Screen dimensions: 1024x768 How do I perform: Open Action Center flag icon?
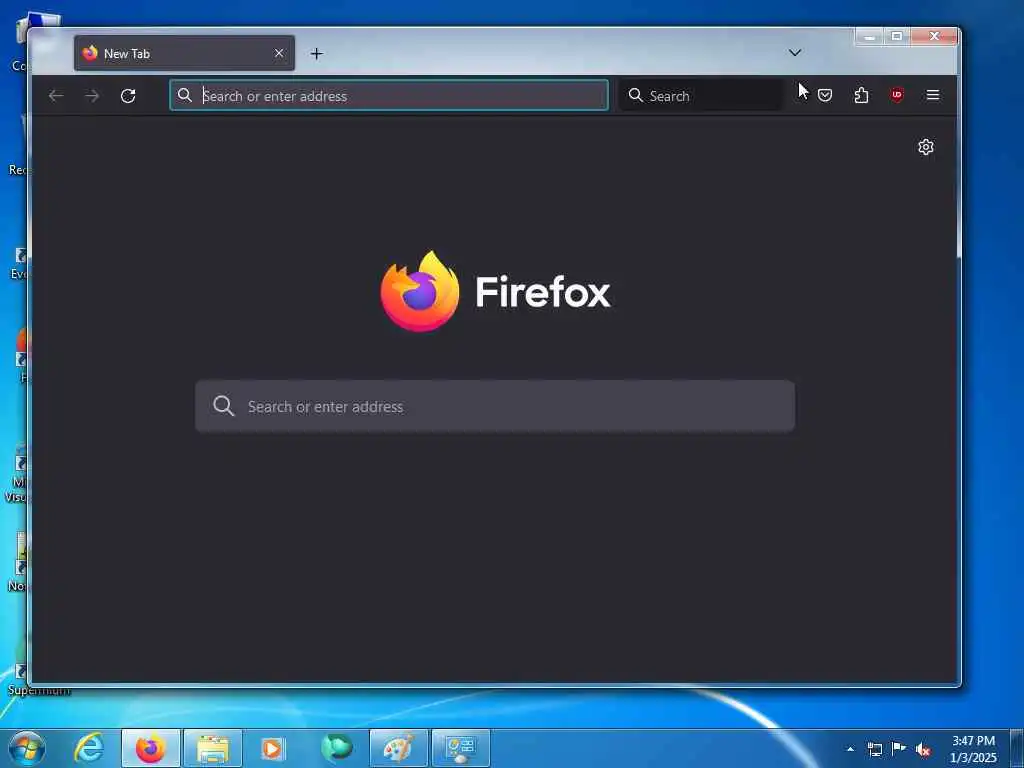899,749
